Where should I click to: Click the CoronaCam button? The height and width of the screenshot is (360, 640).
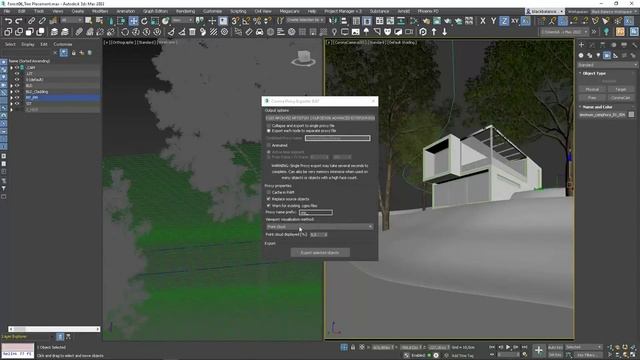click(x=620, y=98)
